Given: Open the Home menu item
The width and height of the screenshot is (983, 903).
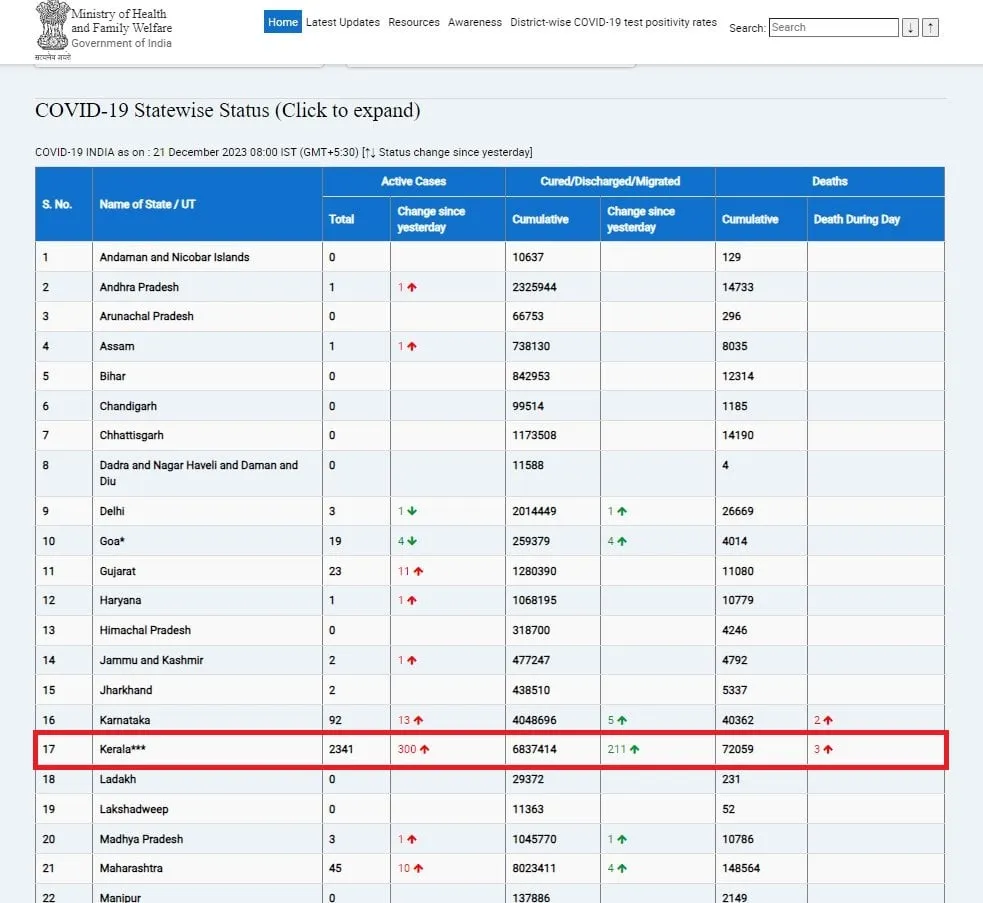Looking at the screenshot, I should [283, 22].
